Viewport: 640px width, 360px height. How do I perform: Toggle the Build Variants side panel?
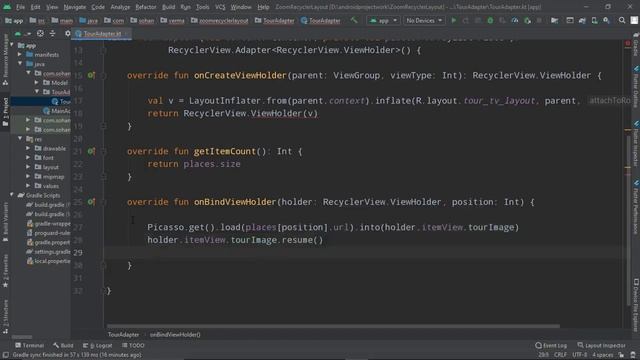tap(5, 222)
